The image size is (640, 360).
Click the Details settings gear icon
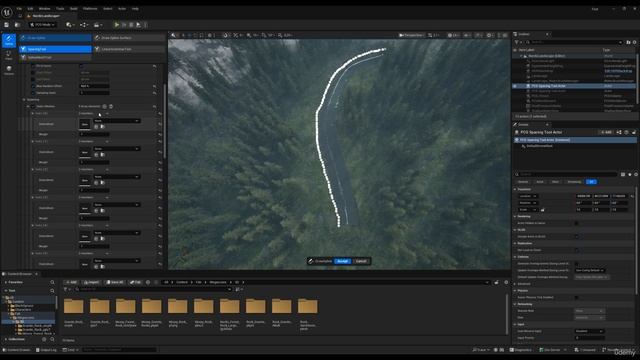(x=636, y=174)
